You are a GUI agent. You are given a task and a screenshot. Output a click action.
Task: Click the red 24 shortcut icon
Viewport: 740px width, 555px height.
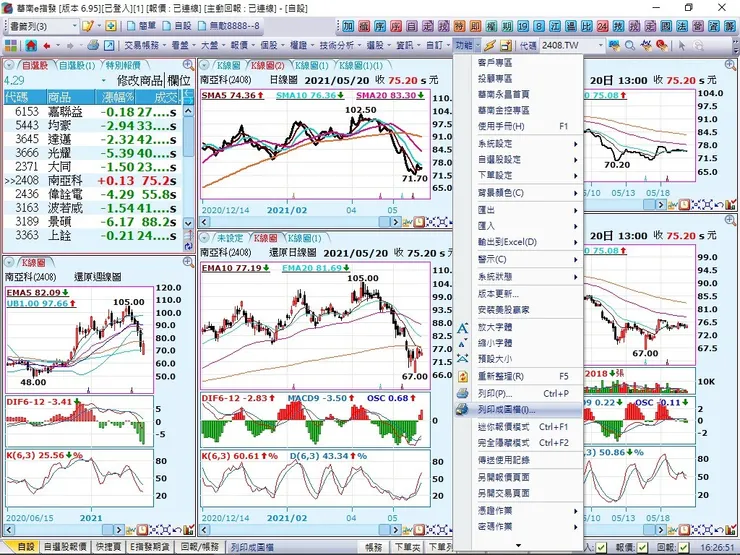click(x=602, y=26)
